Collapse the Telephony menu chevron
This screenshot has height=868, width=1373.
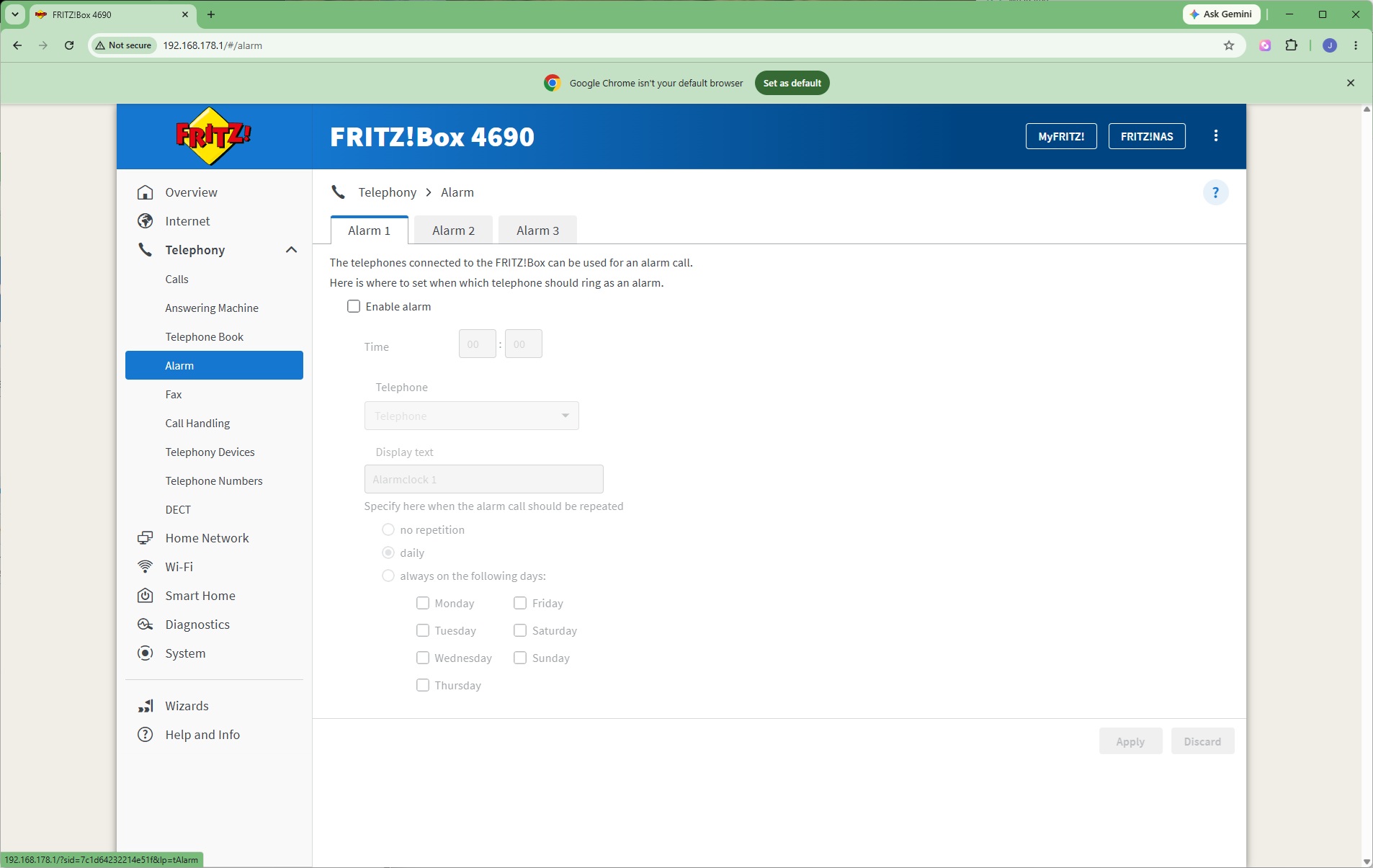[x=291, y=250]
